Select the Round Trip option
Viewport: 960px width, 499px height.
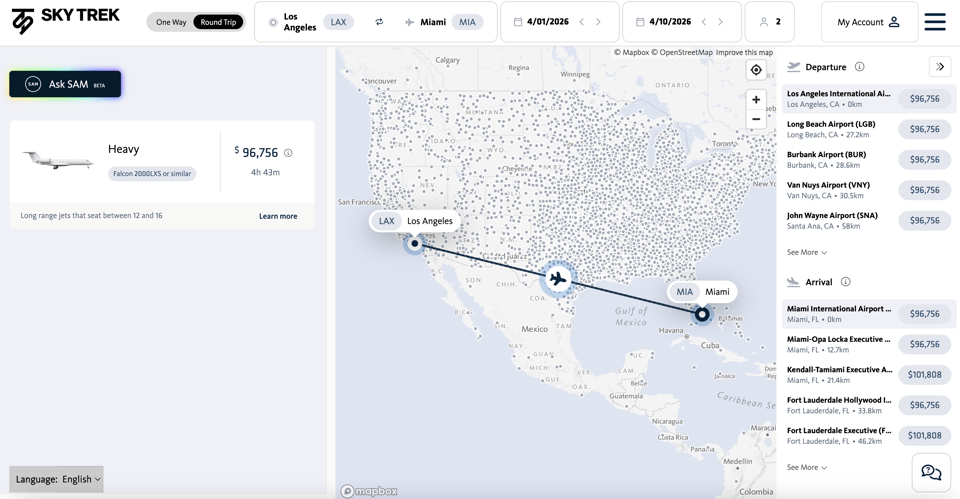(x=219, y=22)
